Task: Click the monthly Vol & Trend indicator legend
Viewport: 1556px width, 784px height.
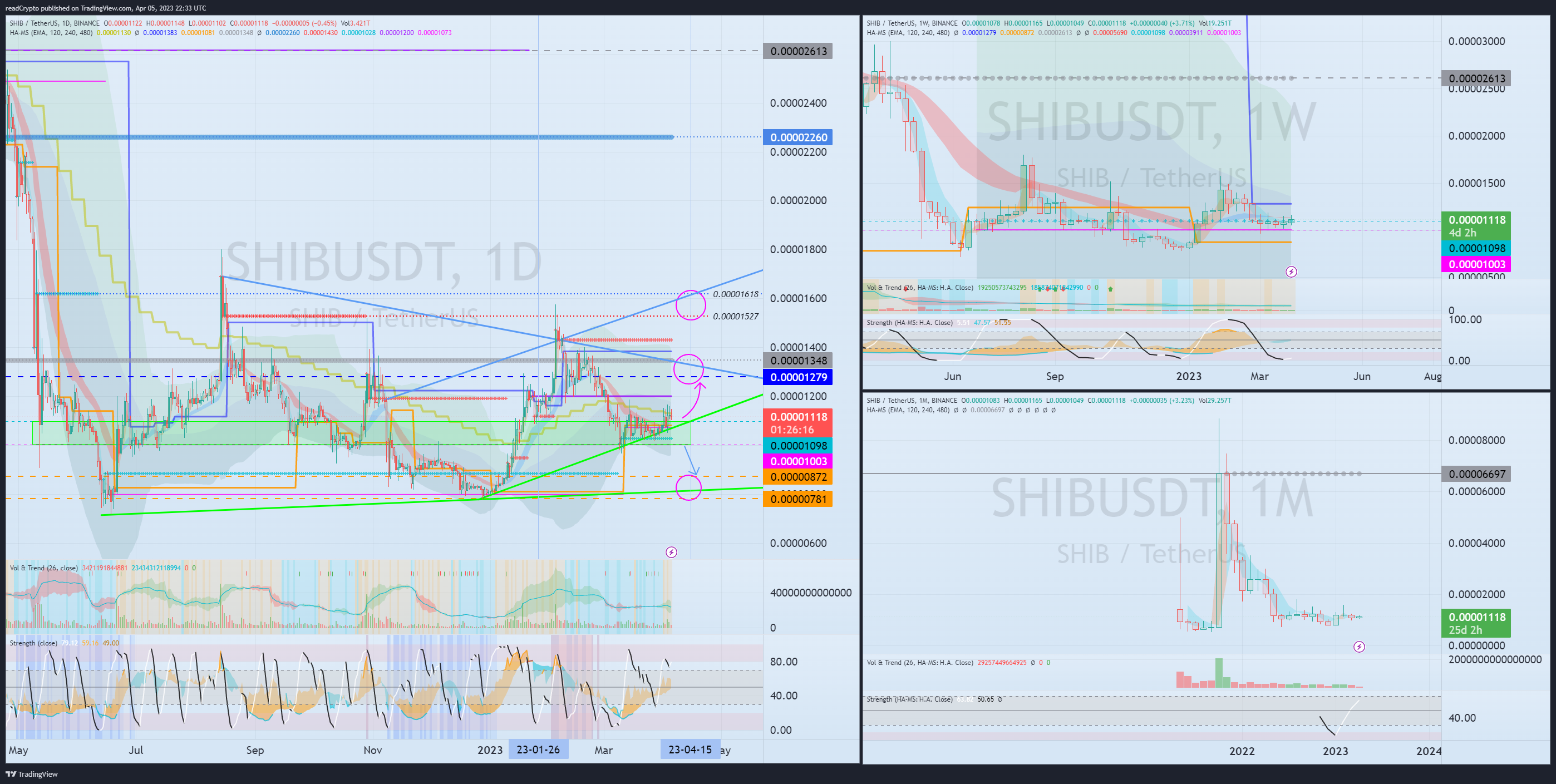Action: tap(920, 663)
